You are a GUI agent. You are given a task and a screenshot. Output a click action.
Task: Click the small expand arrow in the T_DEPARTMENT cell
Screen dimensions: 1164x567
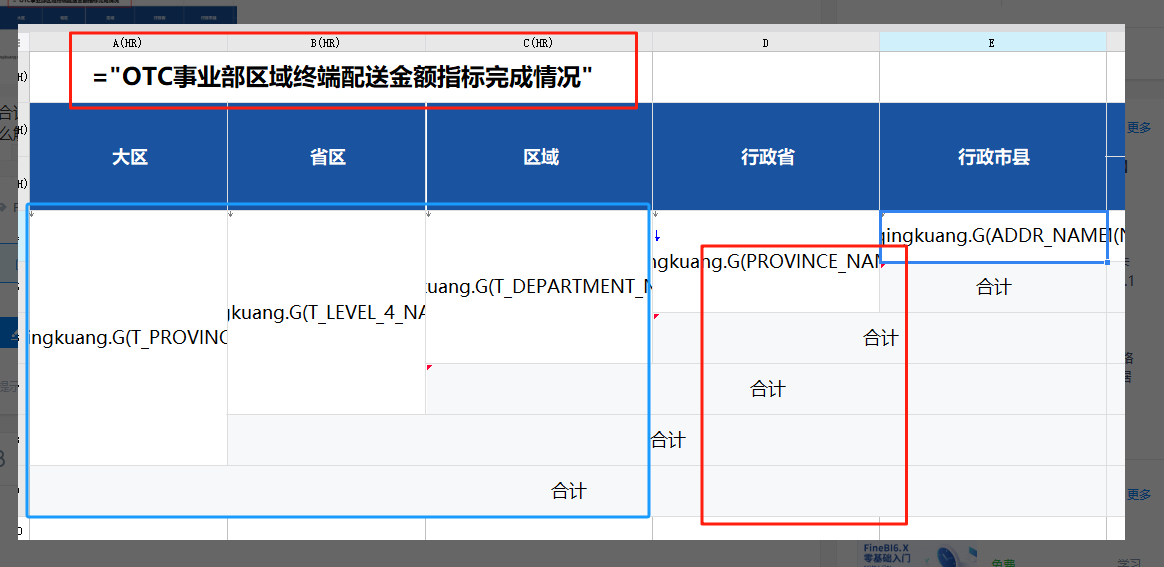(429, 214)
